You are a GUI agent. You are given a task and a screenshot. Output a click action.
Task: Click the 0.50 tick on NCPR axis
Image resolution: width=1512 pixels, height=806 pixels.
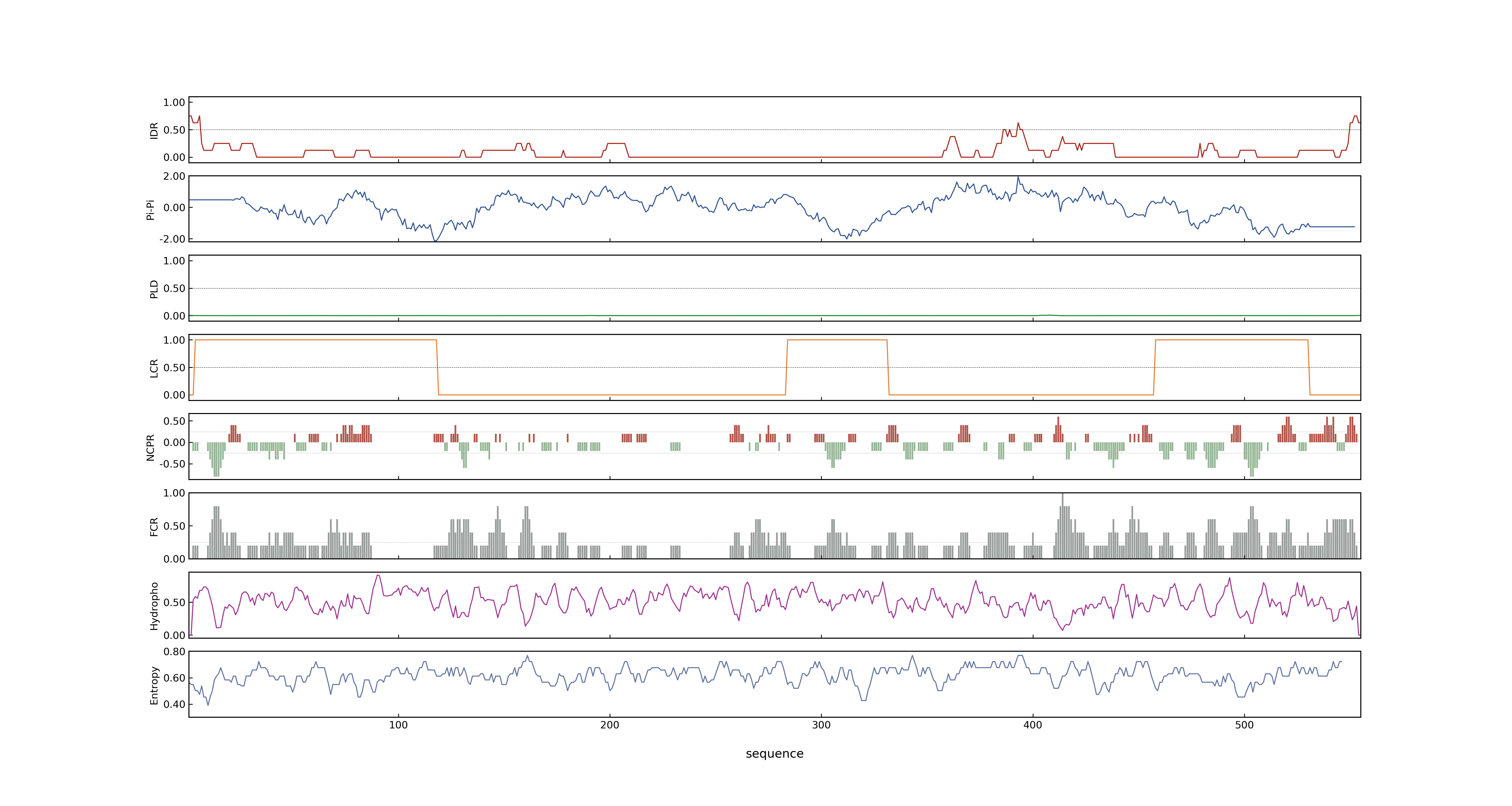(174, 421)
